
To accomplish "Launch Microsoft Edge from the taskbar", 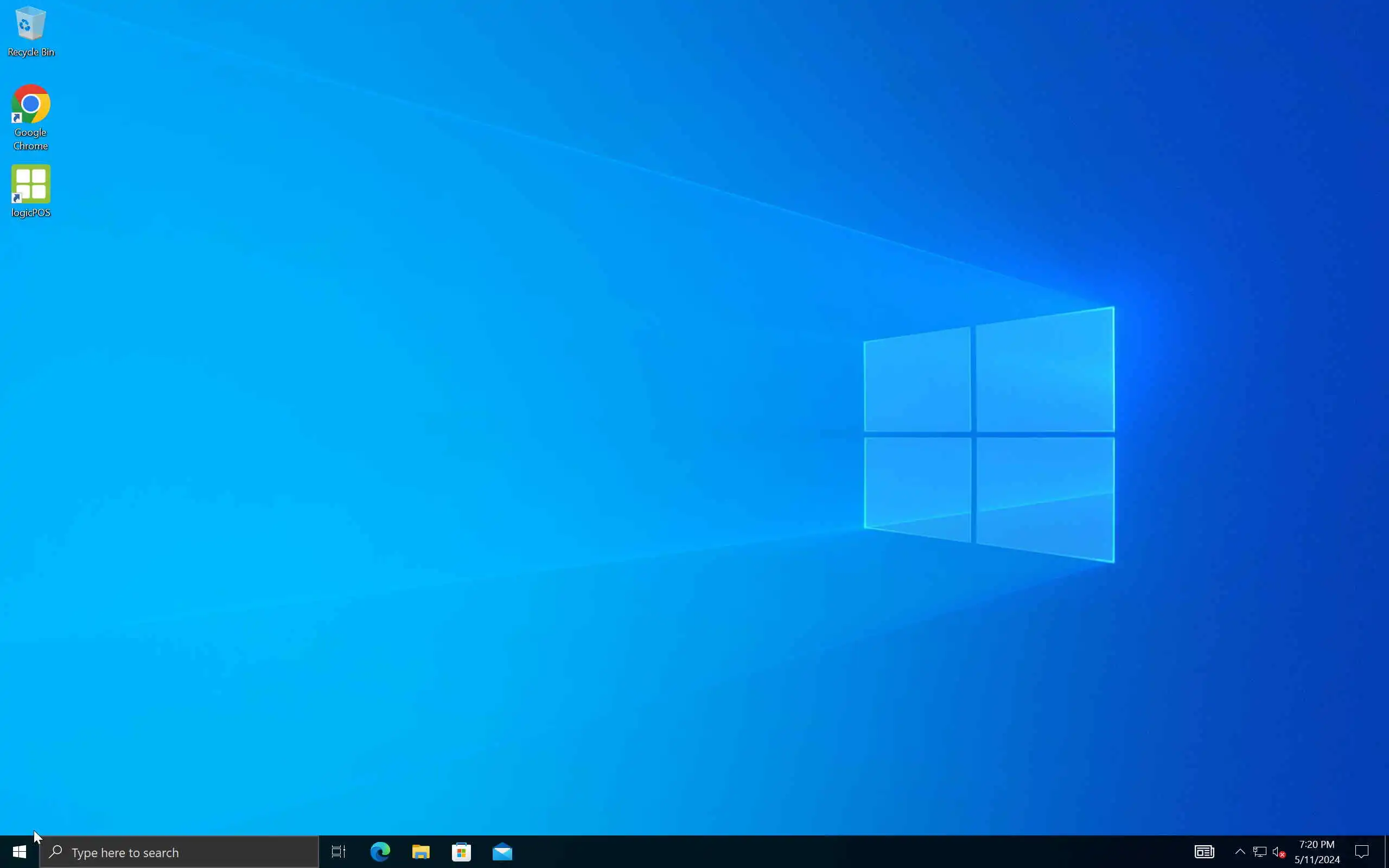I will pos(380,852).
